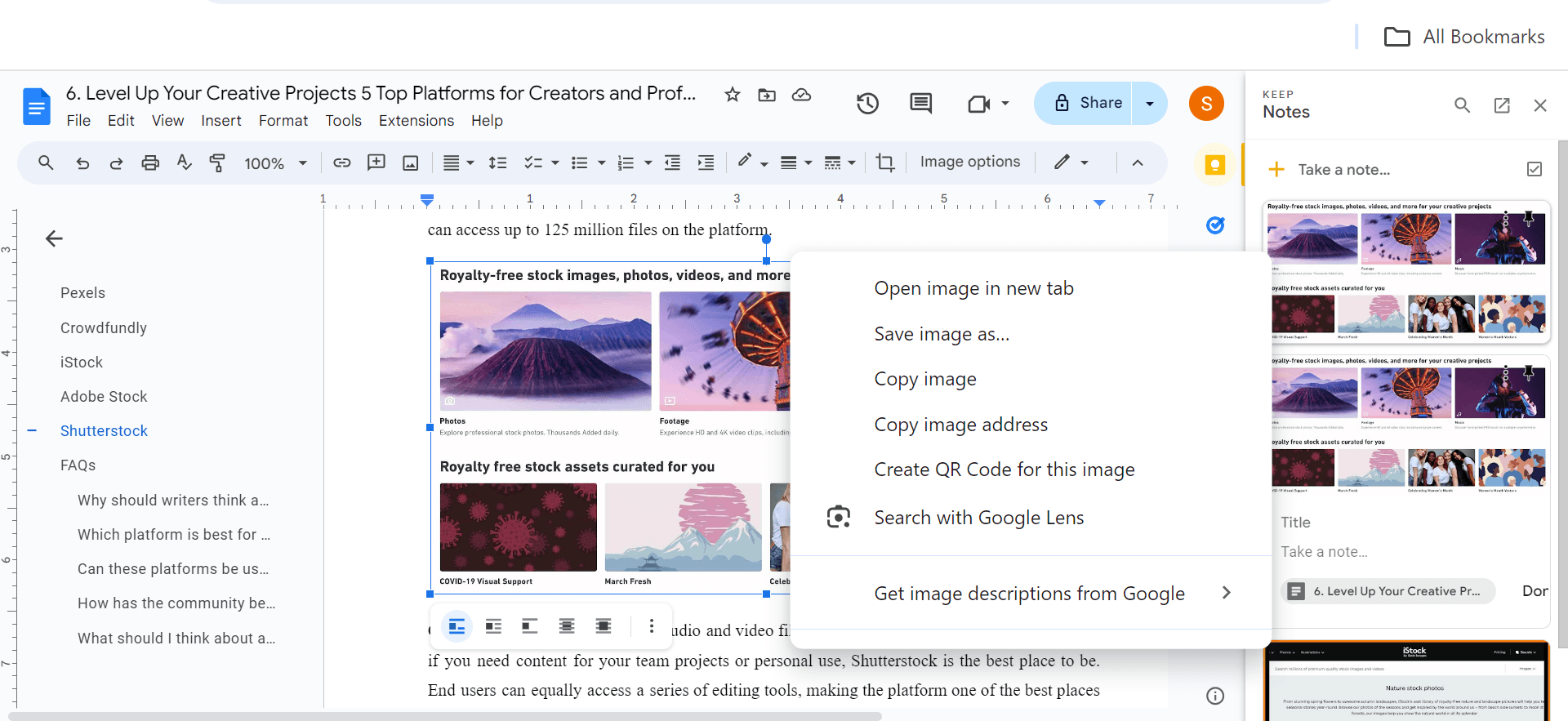Open the Google Docs home icon
Screen dimensions: 1568x721
pyautogui.click(x=37, y=106)
